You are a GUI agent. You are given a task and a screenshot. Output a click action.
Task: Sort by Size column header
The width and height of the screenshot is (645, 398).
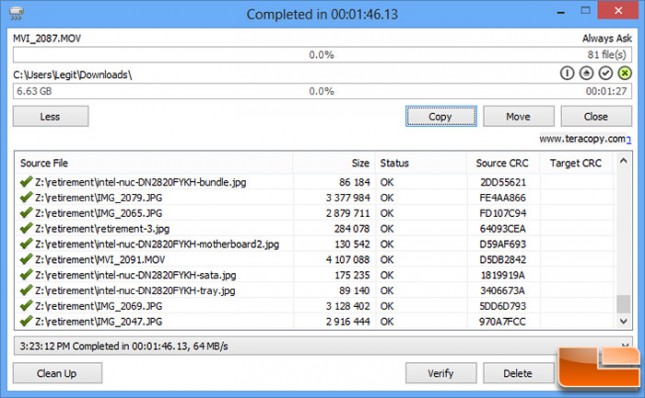click(360, 163)
